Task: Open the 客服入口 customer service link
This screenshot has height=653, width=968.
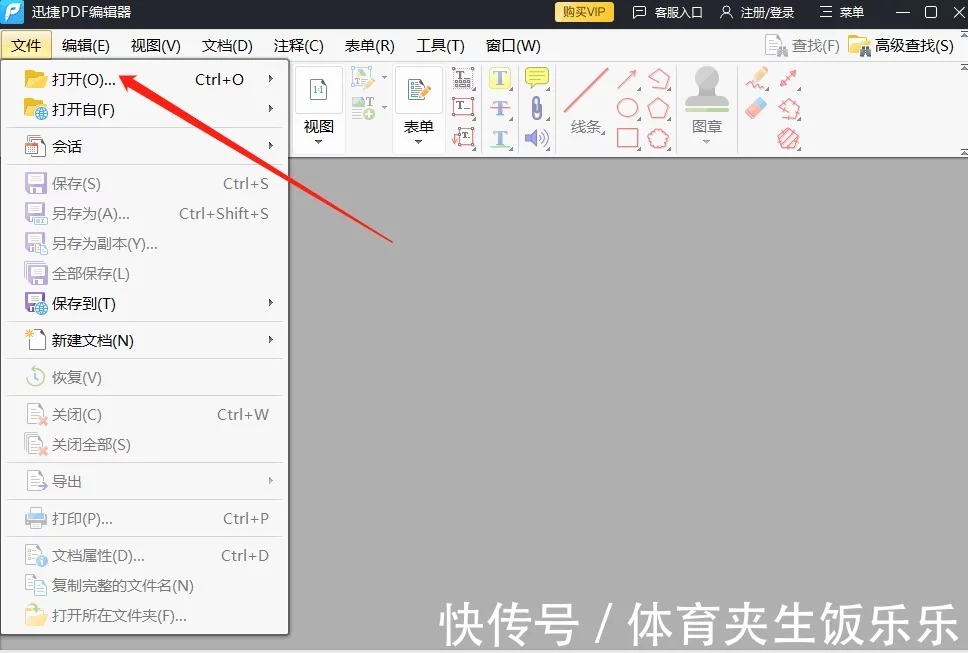Action: [667, 12]
